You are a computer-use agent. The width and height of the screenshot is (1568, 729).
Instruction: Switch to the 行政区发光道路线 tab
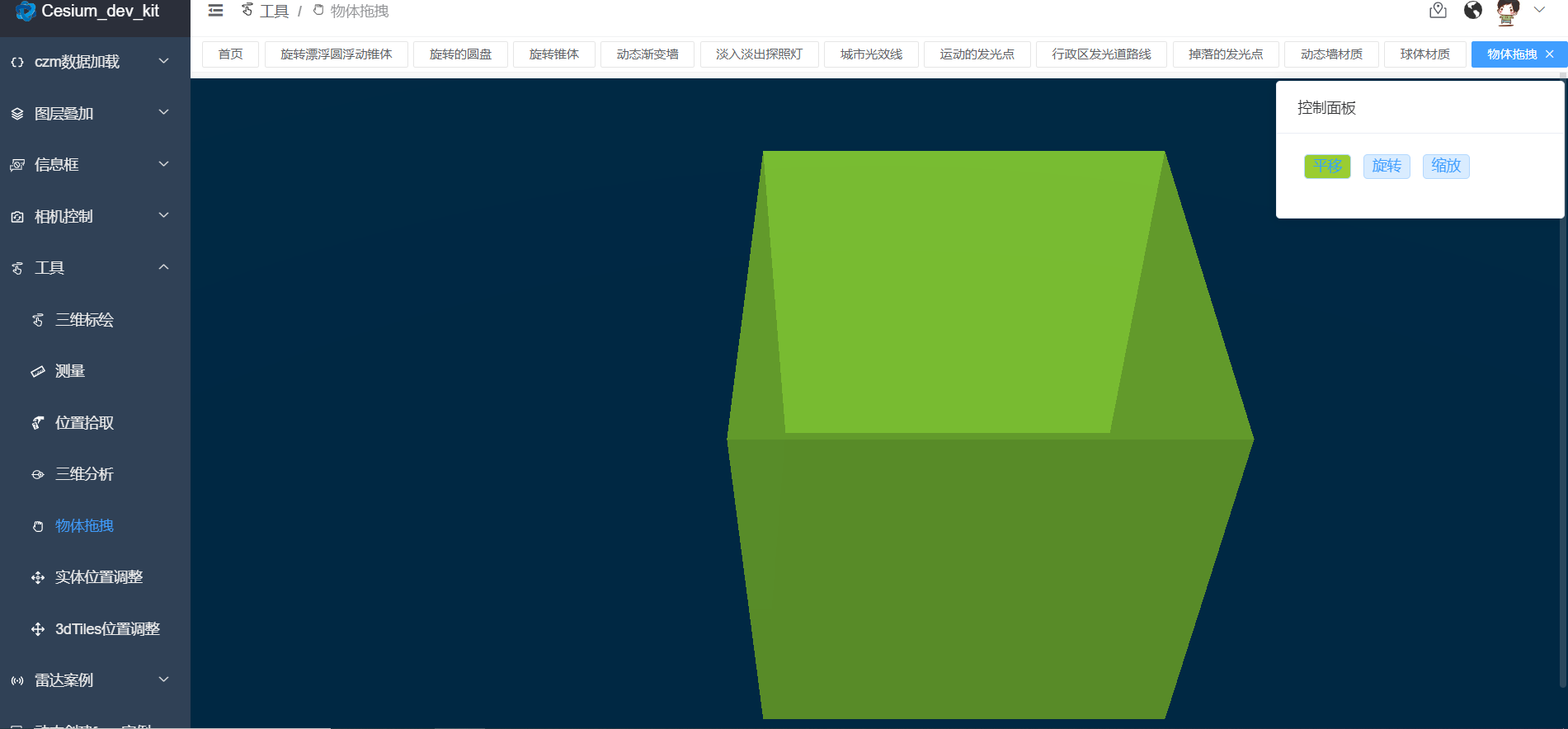click(x=1102, y=54)
